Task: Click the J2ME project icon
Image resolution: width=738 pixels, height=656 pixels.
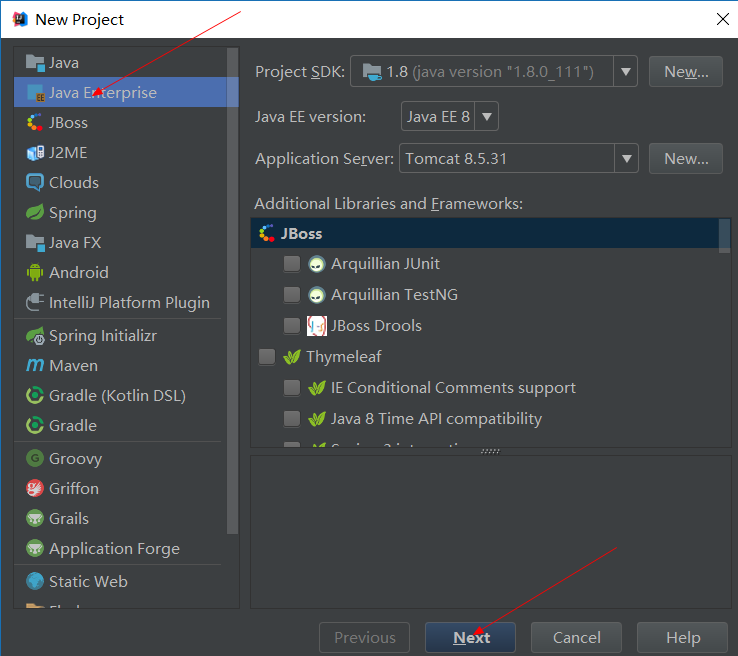Action: pyautogui.click(x=35, y=153)
